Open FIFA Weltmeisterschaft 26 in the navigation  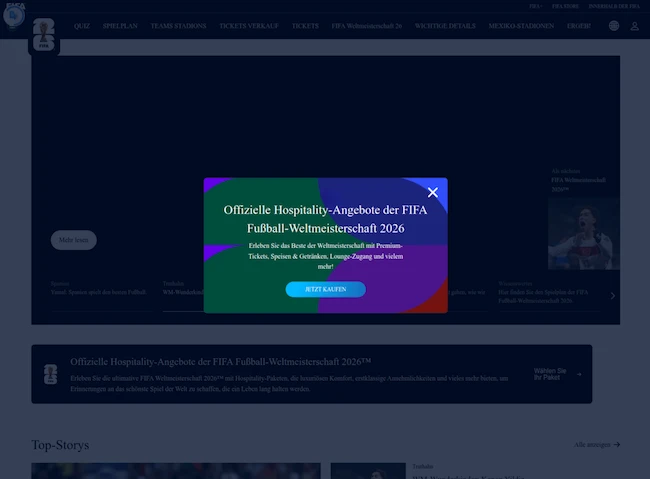[366, 26]
